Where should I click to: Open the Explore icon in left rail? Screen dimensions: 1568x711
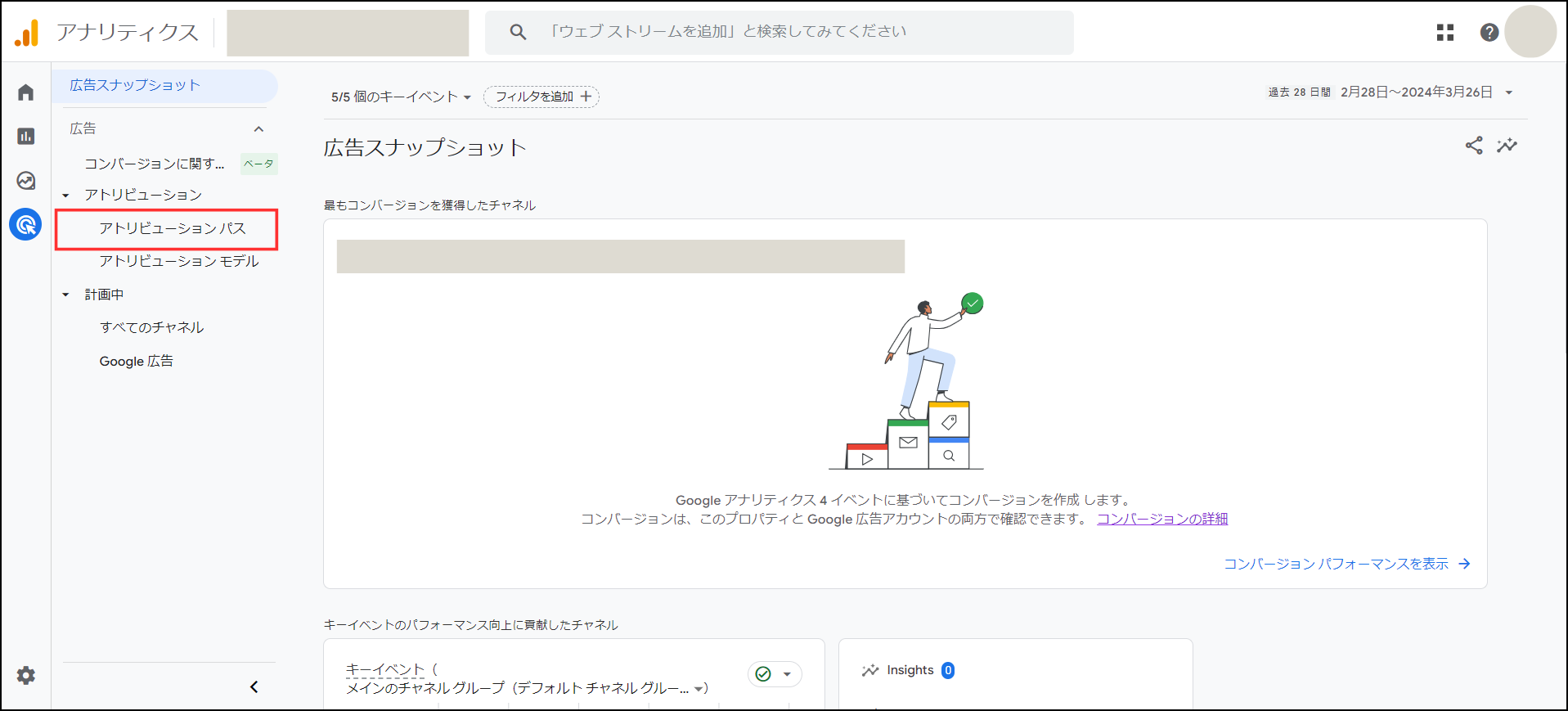(x=25, y=181)
